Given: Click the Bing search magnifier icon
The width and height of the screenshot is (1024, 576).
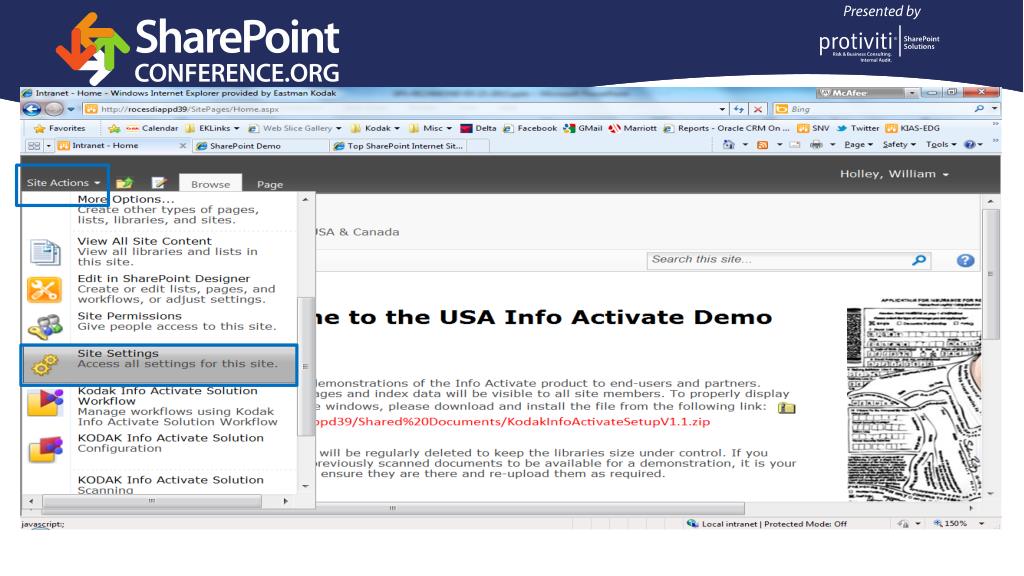Looking at the screenshot, I should pos(978,109).
